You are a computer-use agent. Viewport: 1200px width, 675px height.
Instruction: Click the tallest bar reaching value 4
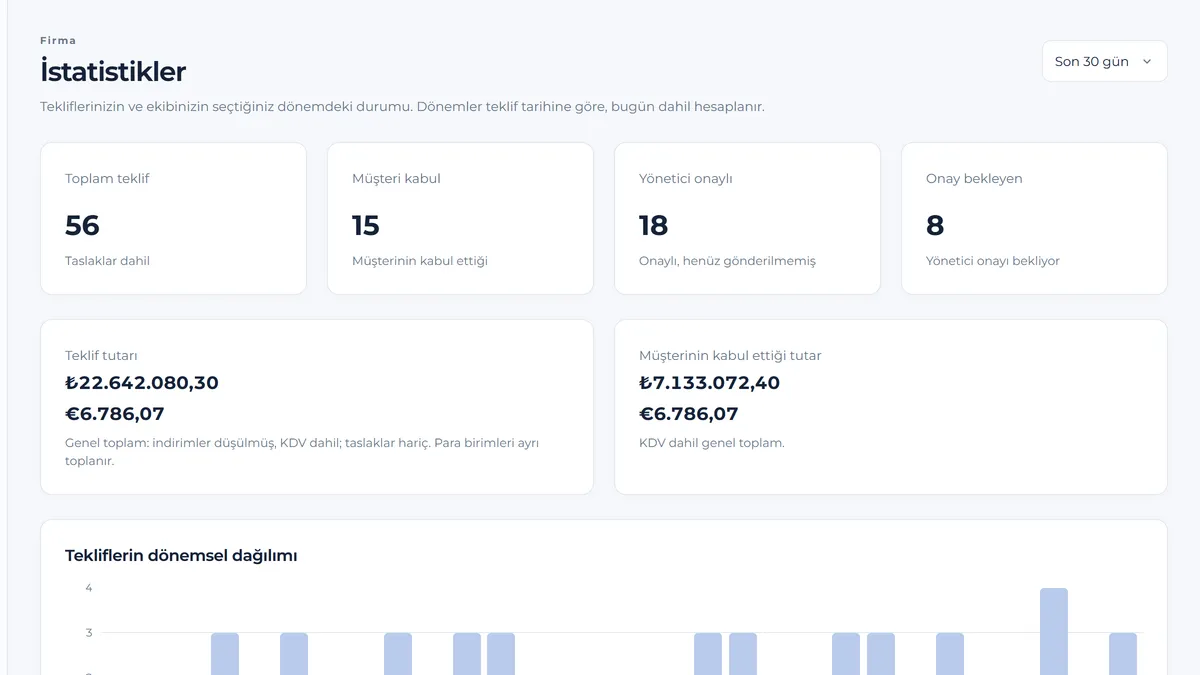[1054, 631]
